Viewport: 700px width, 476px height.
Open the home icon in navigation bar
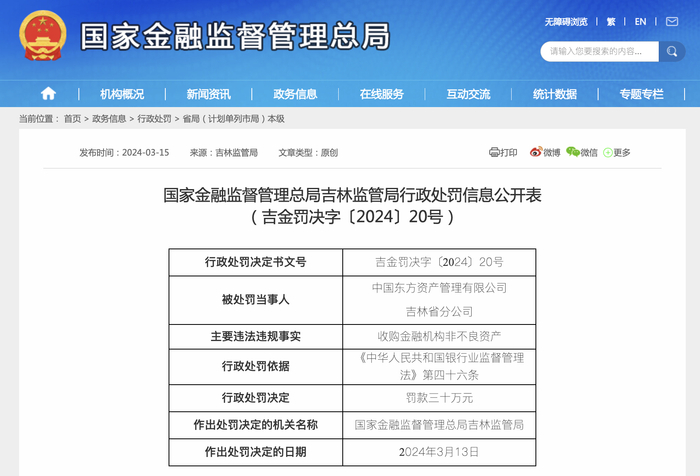48,94
